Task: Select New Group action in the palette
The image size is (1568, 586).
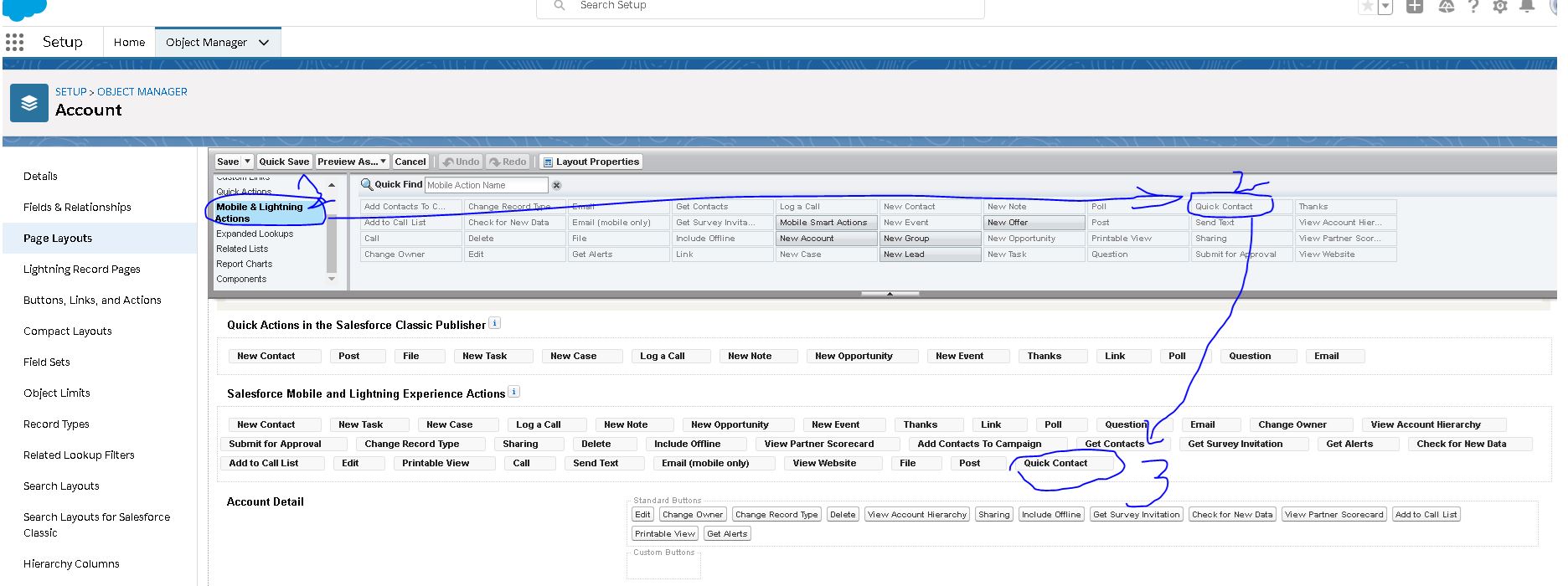Action: coord(931,238)
